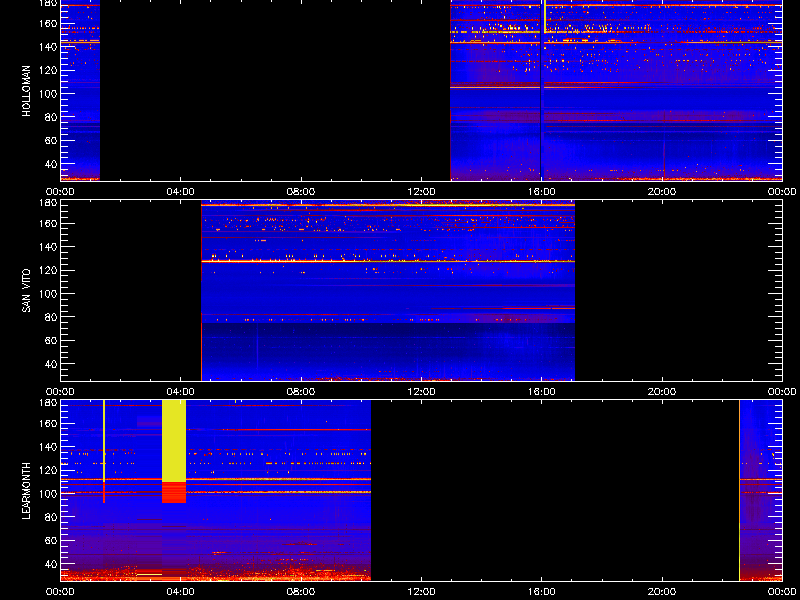
Task: Click the 20:00 time label under San Vito panel
Action: (x=662, y=392)
